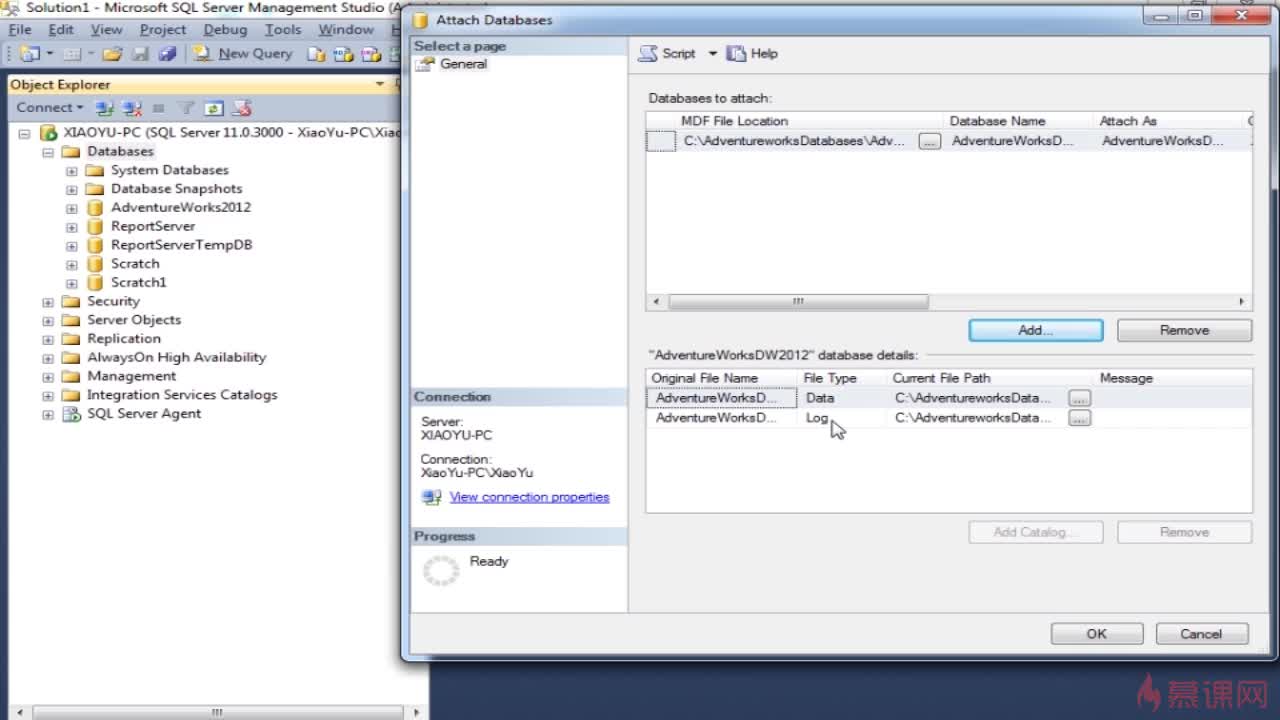
Task: Open the View menu
Action: point(107,30)
